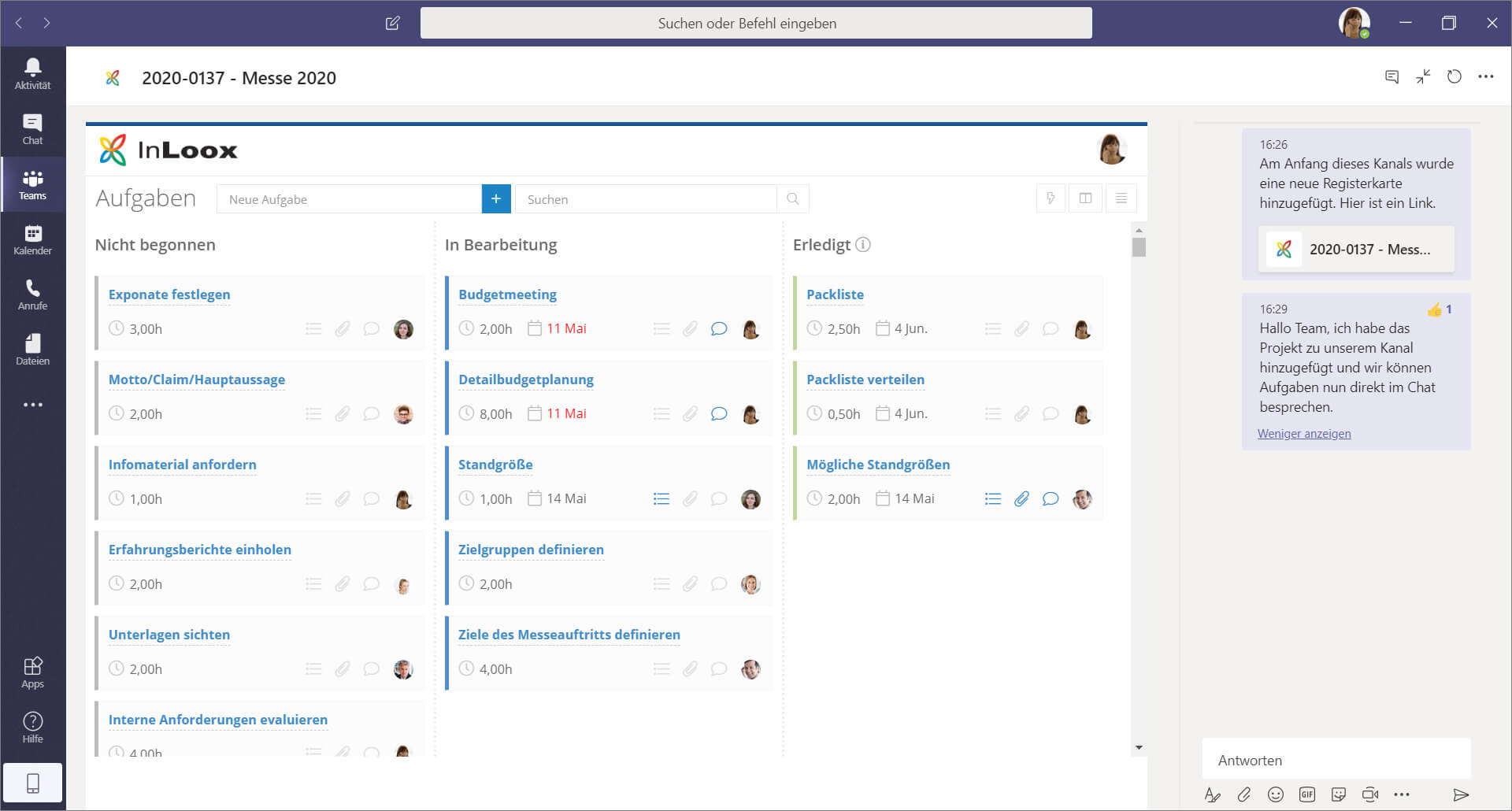This screenshot has width=1512, height=811.
Task: Open the sticker picker
Action: tap(1339, 794)
